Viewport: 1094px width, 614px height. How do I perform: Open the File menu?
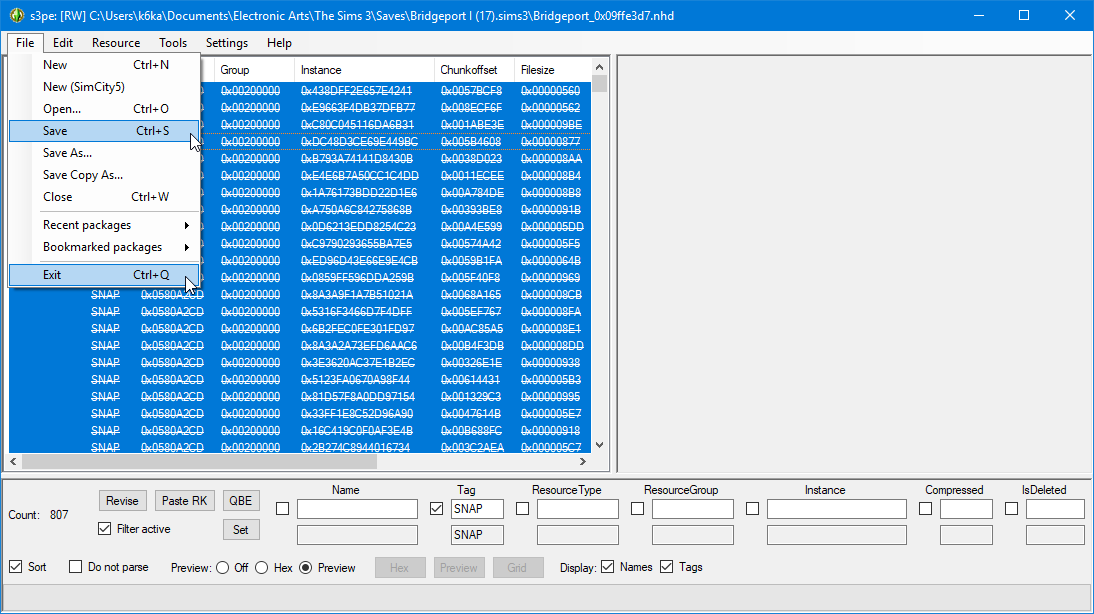[25, 43]
